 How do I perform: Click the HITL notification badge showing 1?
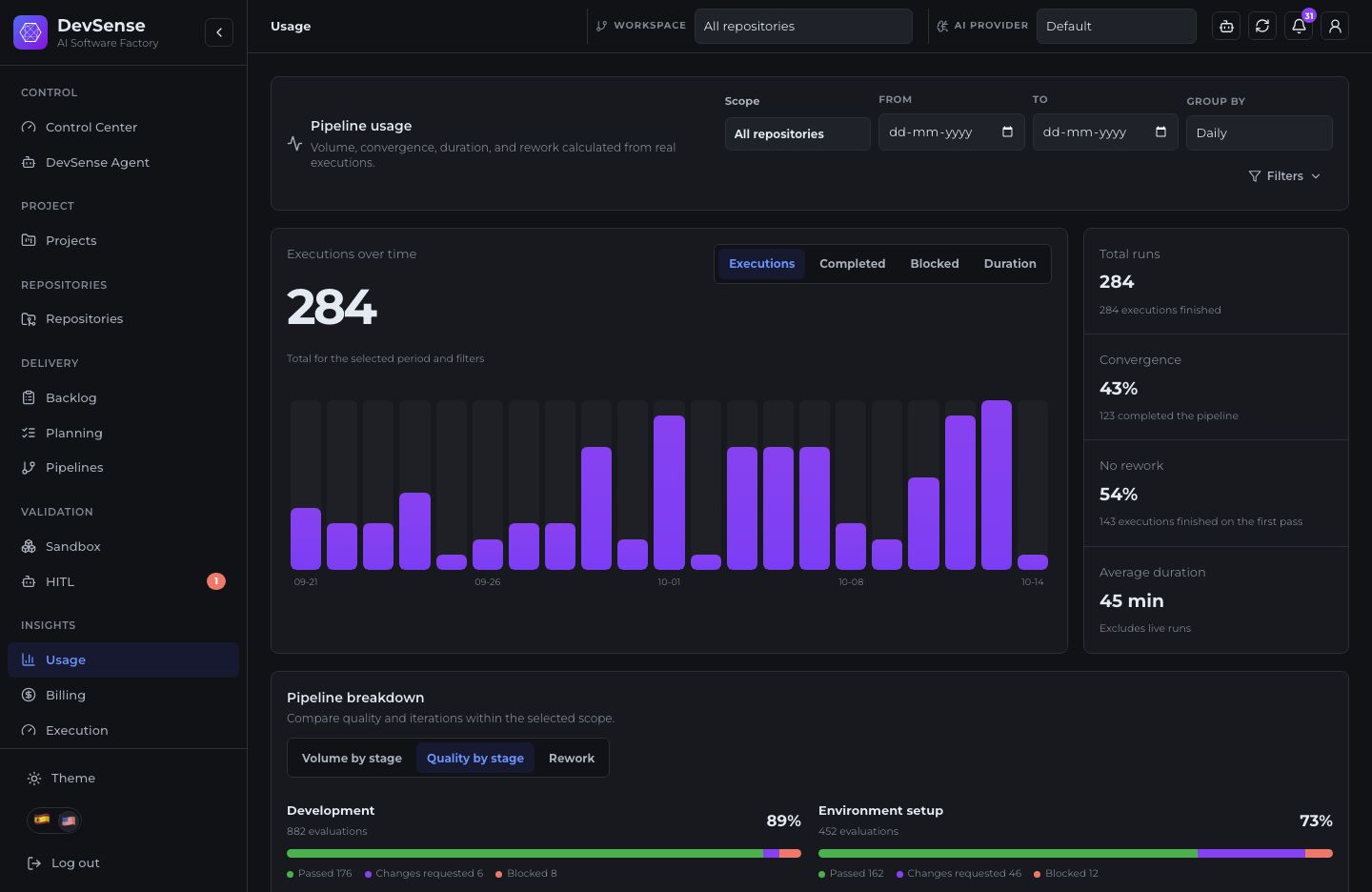click(x=216, y=581)
